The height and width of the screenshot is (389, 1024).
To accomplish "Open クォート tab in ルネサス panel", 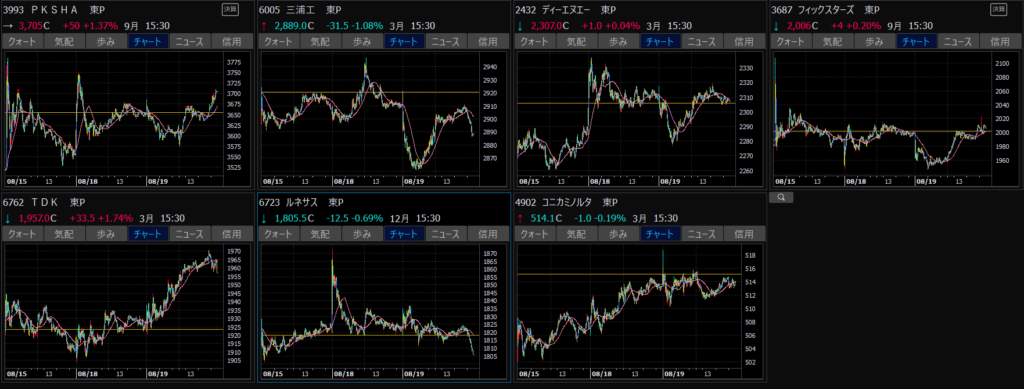I will coord(279,234).
